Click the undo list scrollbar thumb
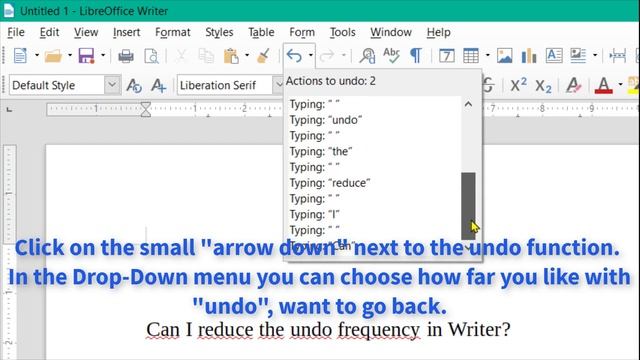 point(468,206)
